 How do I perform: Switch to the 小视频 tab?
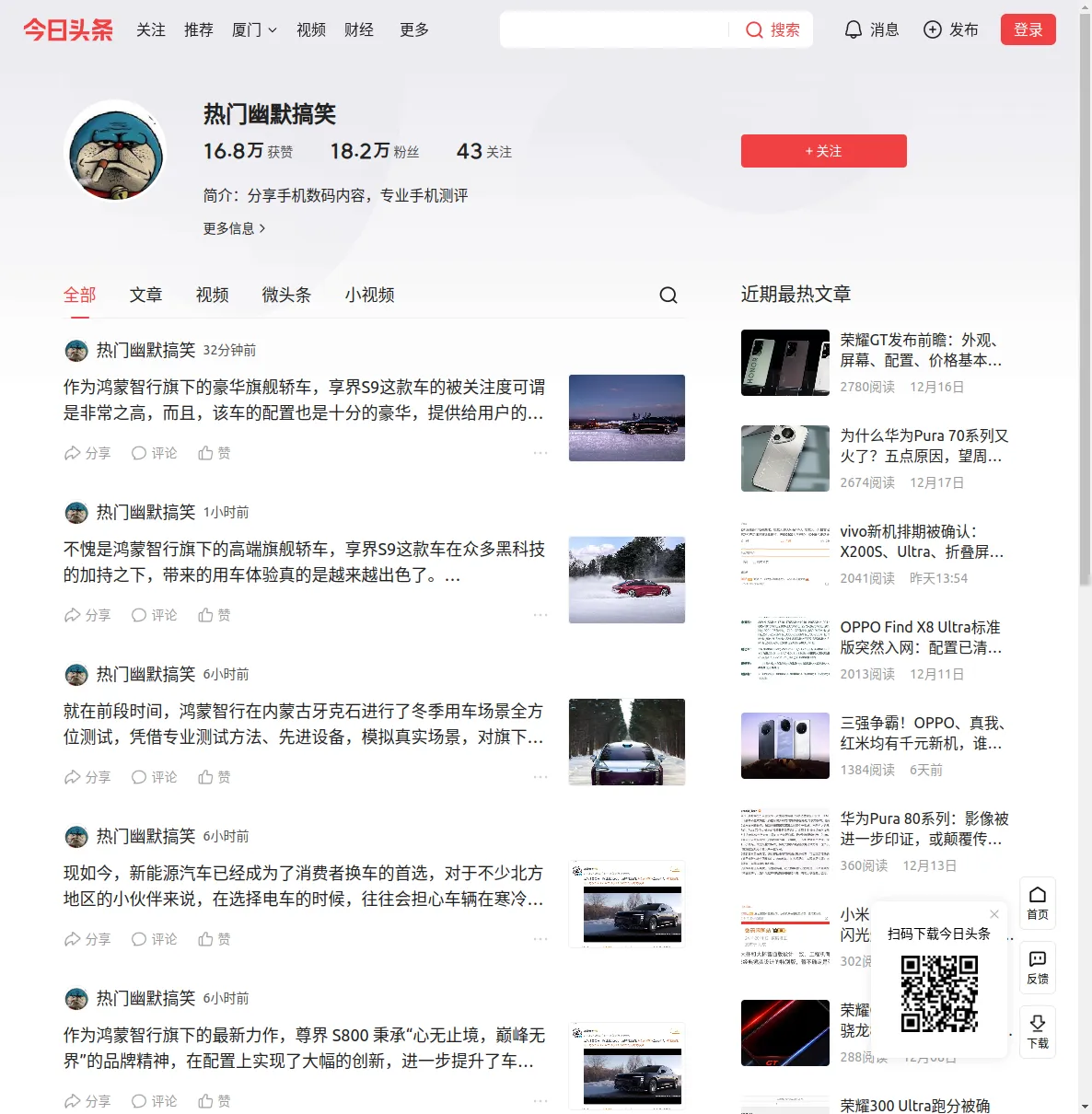370,295
